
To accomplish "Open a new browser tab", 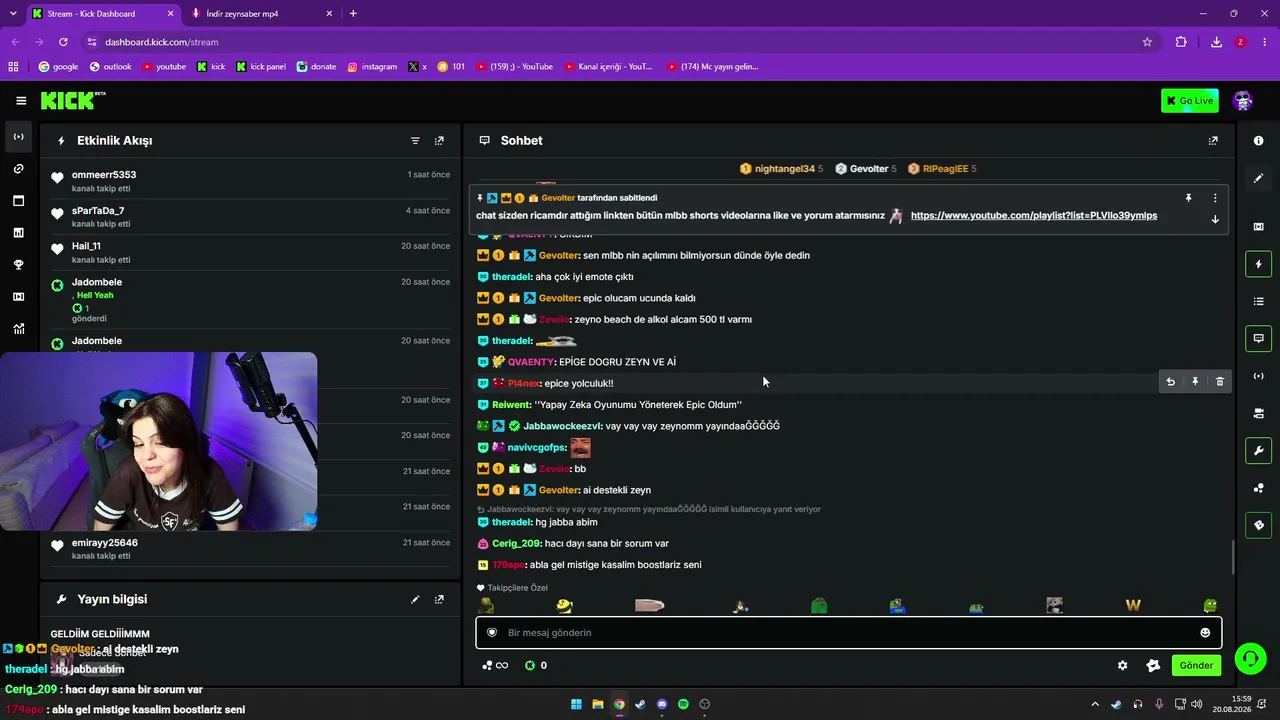I will coord(353,13).
